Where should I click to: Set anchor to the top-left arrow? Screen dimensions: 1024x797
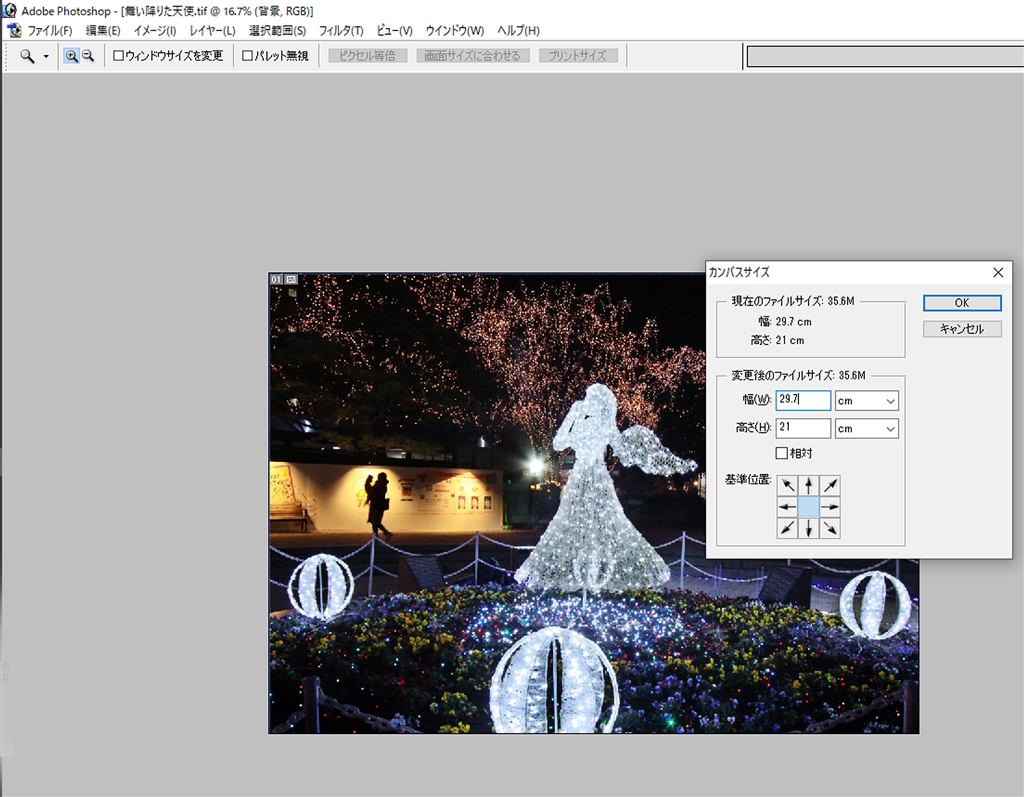point(788,485)
